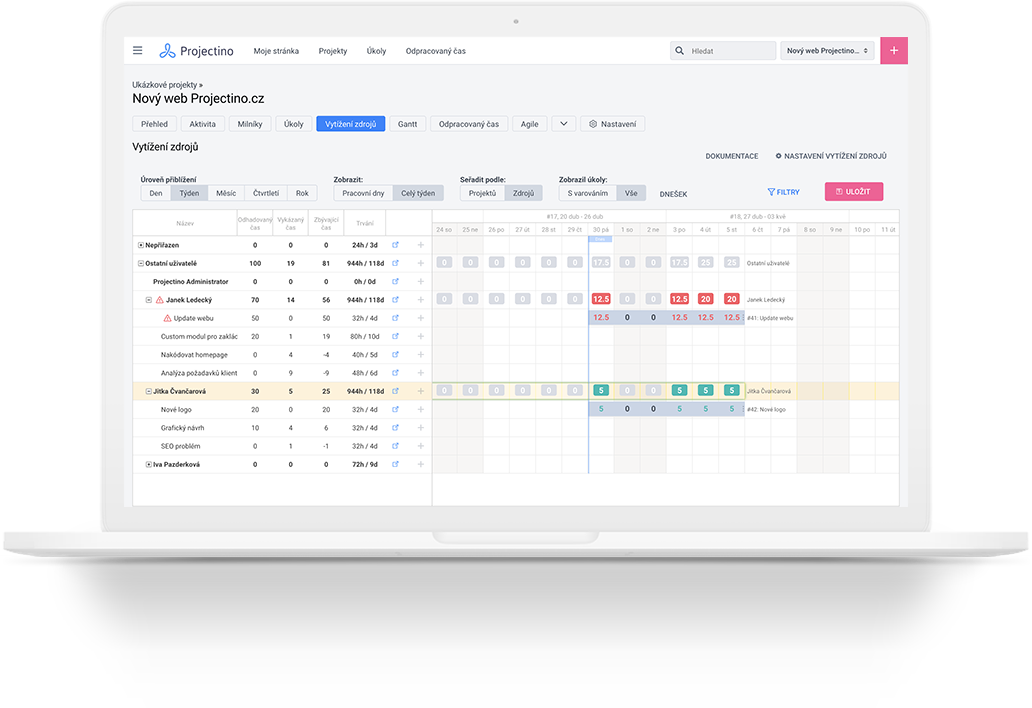Switch zoom level to Měsíc

[x=226, y=193]
